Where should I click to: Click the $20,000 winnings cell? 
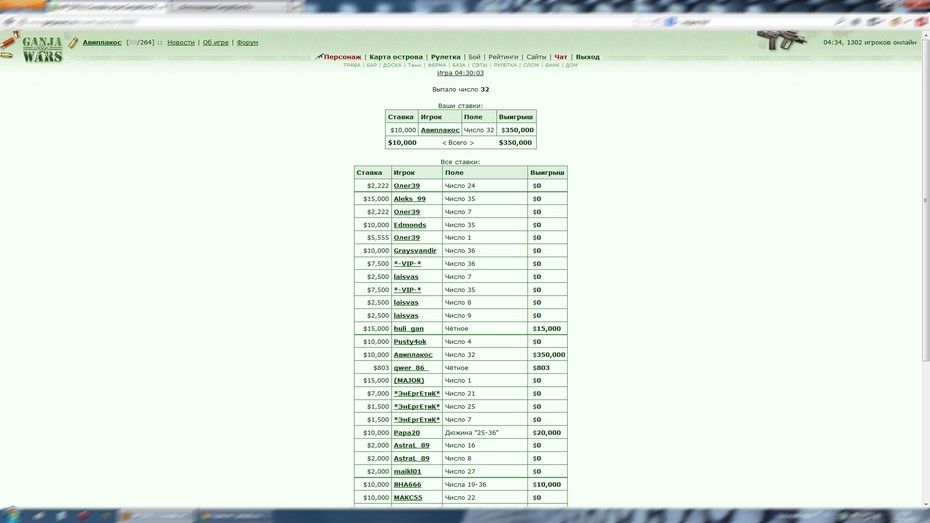[547, 433]
